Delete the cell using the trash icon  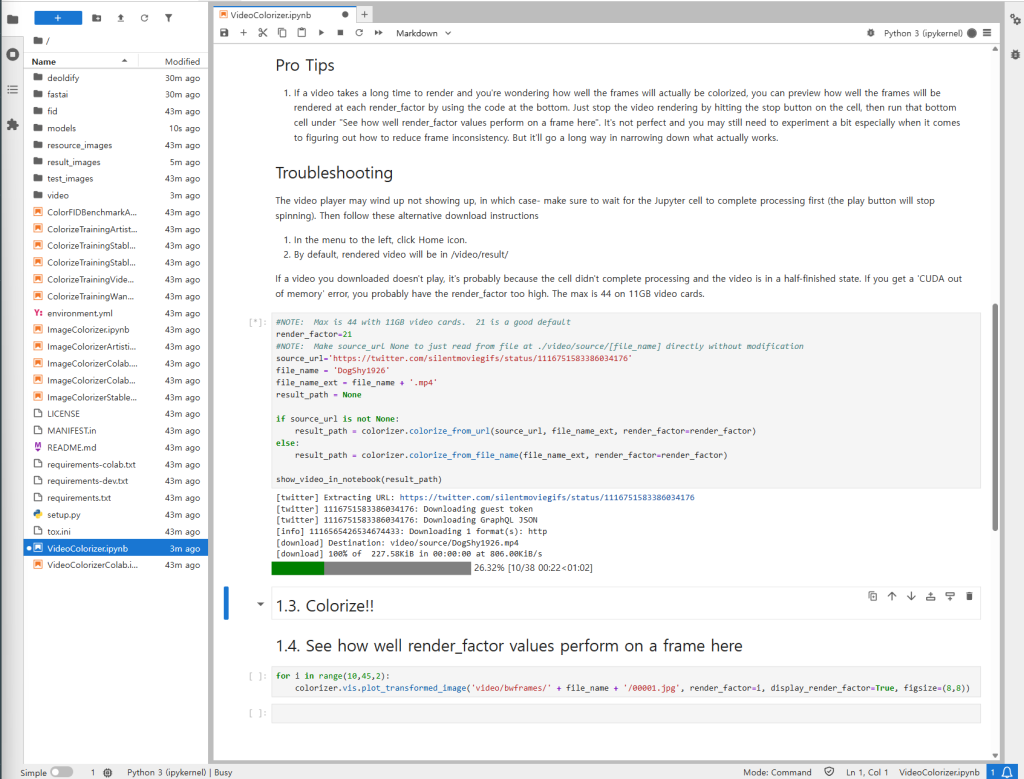pos(969,596)
